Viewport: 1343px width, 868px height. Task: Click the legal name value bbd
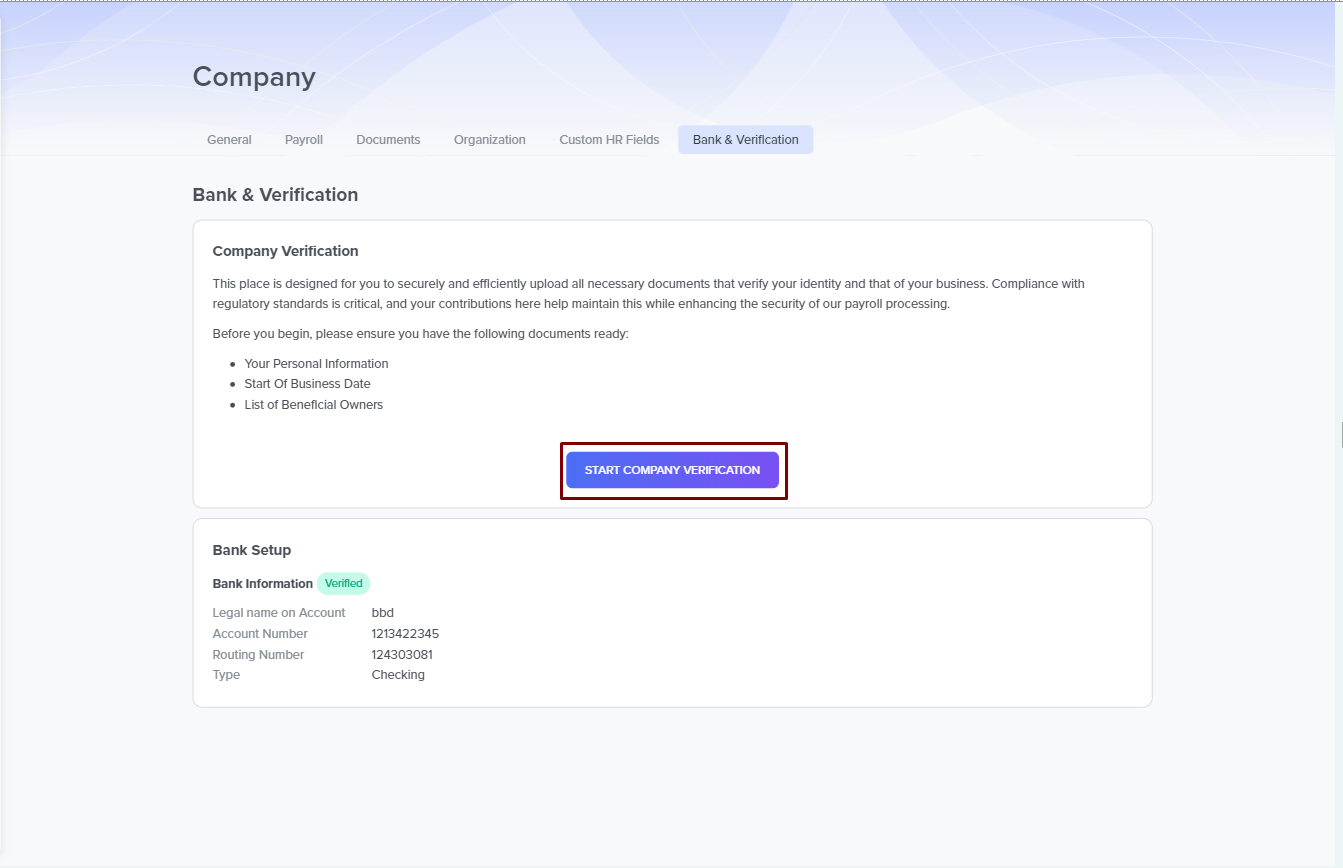click(x=383, y=613)
